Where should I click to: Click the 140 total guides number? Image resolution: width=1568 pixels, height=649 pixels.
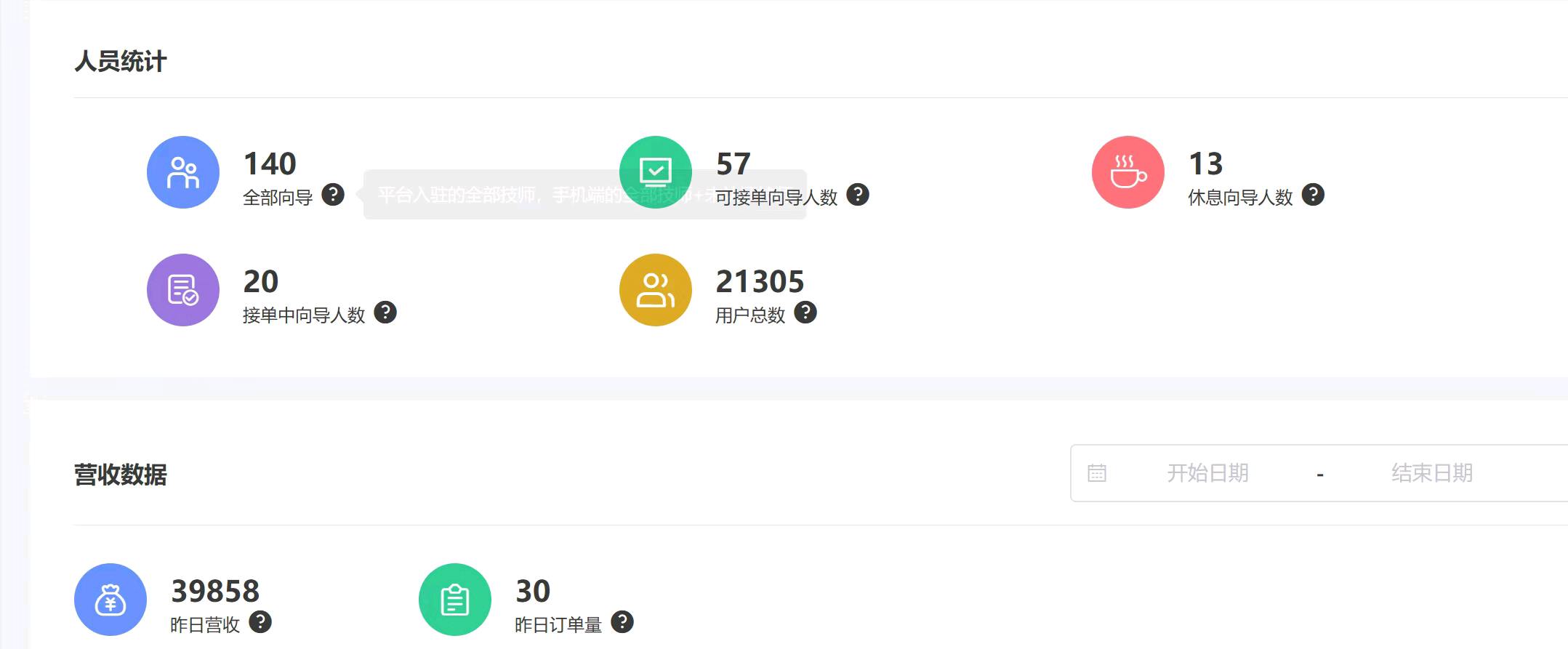(270, 164)
